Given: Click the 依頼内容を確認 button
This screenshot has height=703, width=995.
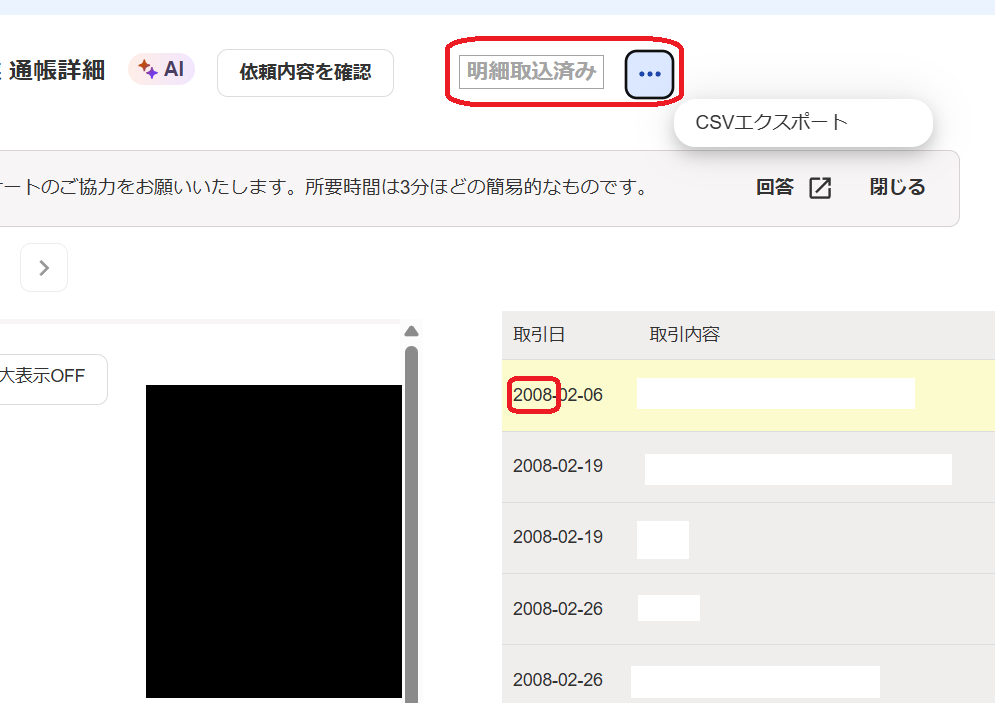Looking at the screenshot, I should [x=305, y=73].
